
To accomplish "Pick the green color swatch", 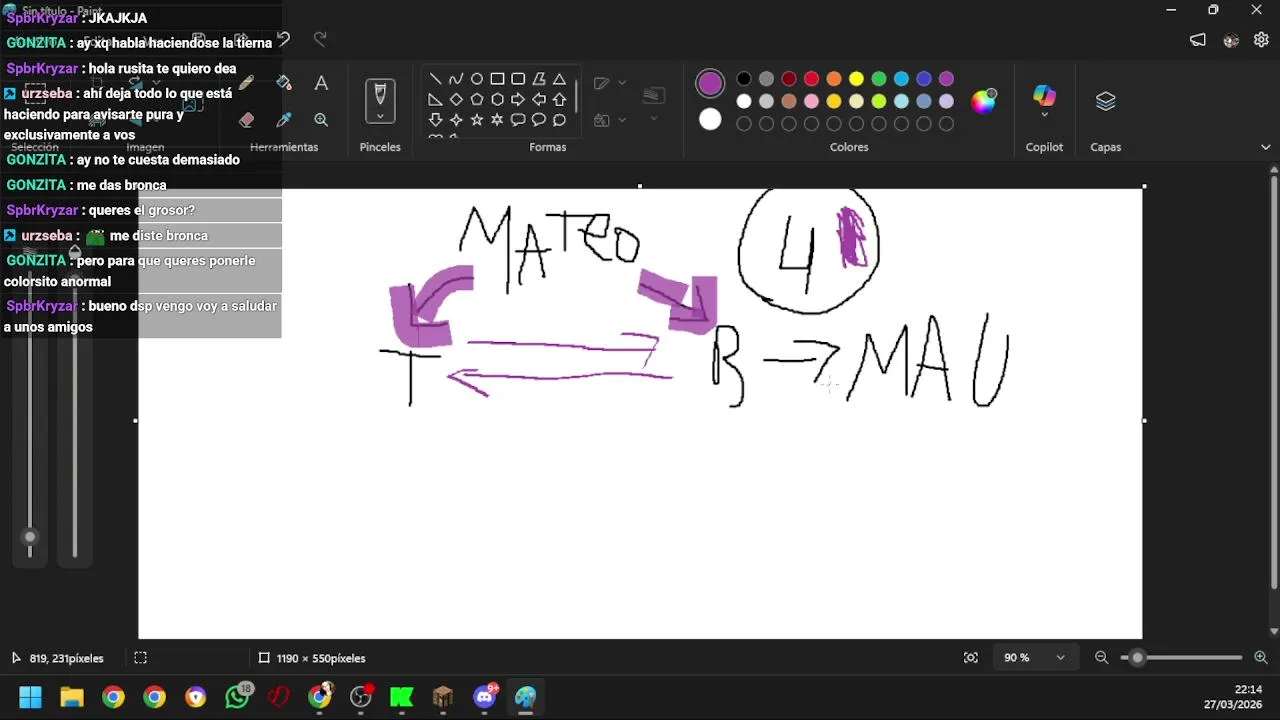I will [x=879, y=79].
